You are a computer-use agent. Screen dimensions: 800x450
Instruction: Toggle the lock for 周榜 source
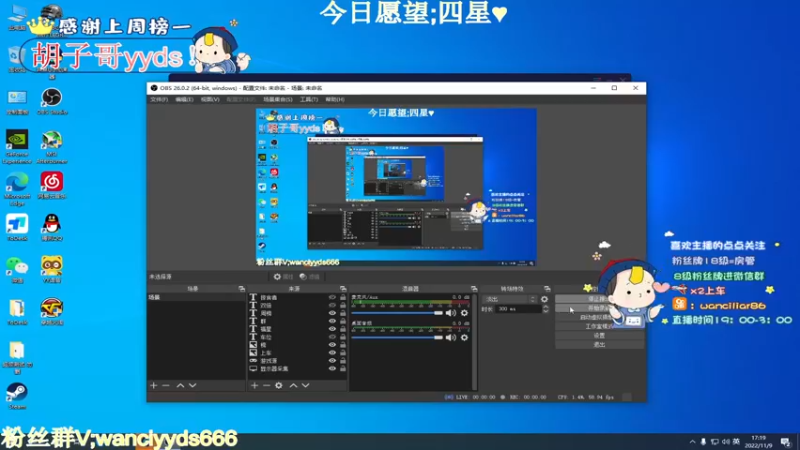point(343,313)
